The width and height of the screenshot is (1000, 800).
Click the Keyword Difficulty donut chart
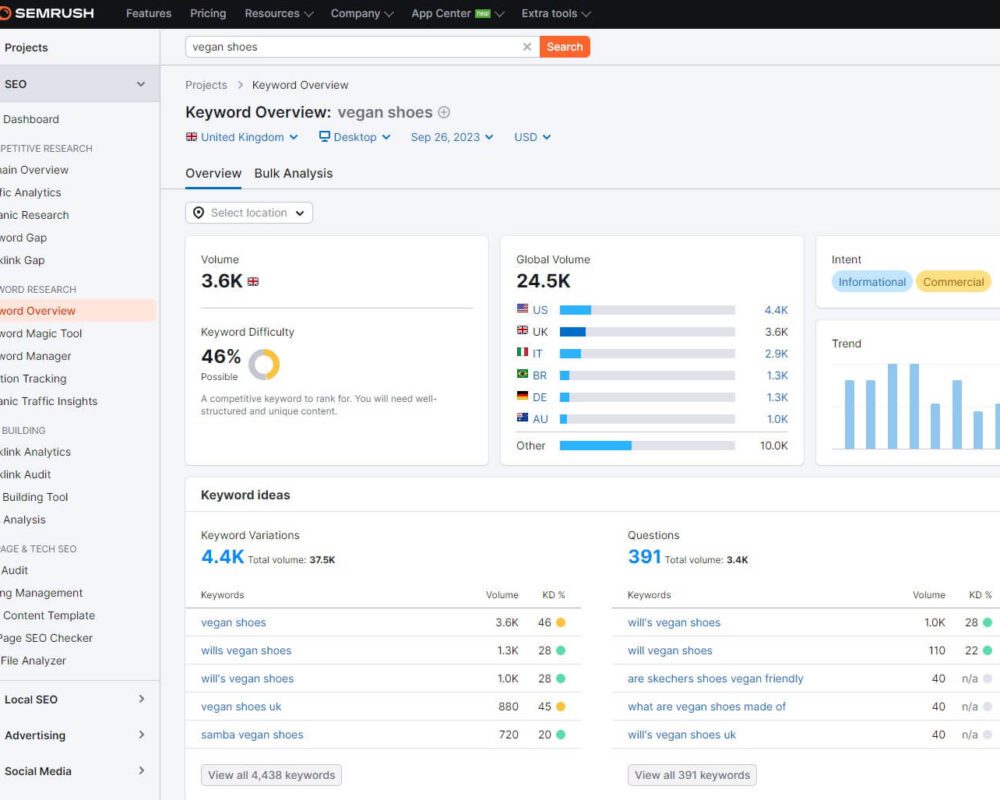264,364
